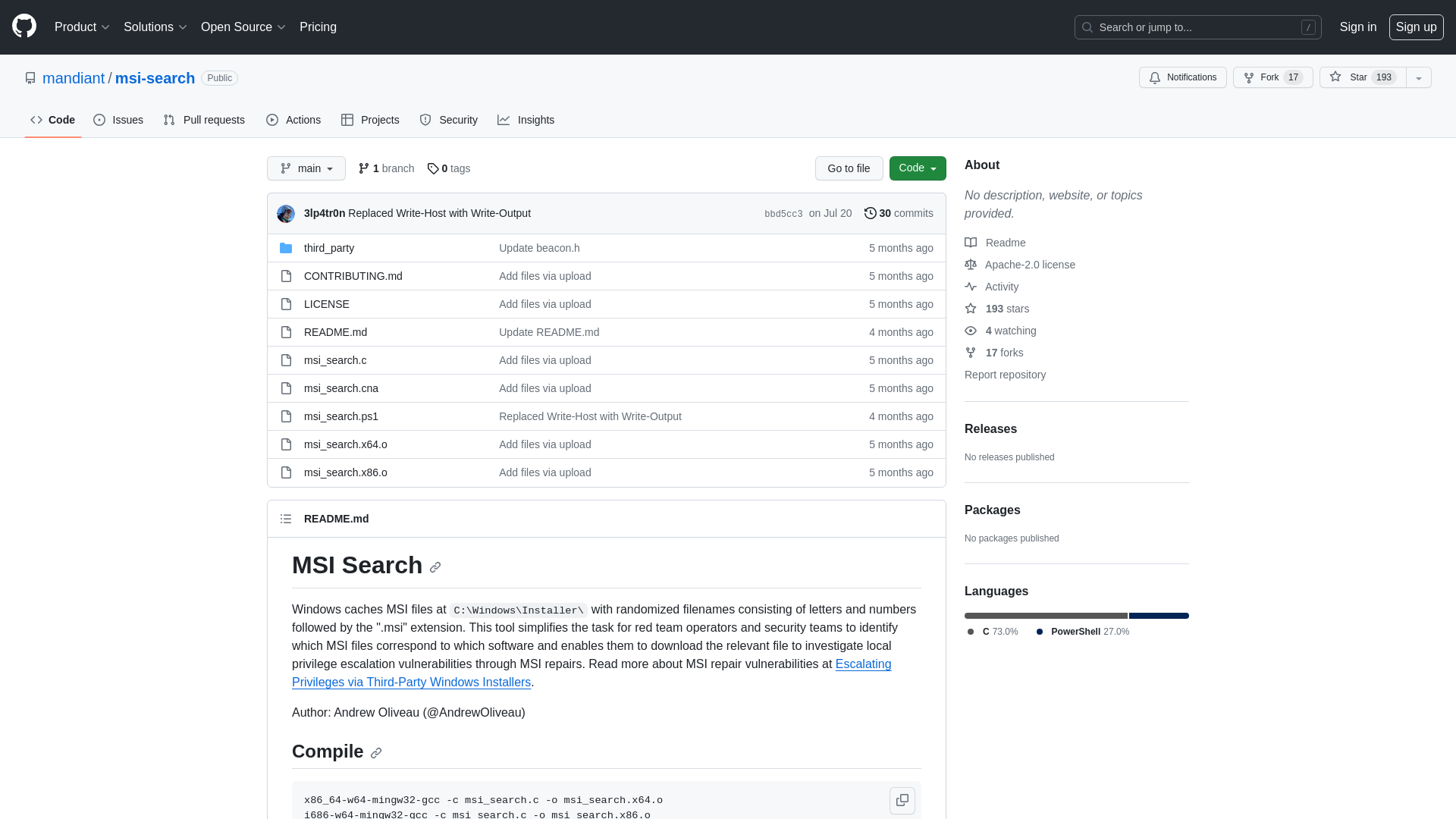Copy the compile commands with the copy icon
Viewport: 1456px width, 819px height.
(x=902, y=800)
